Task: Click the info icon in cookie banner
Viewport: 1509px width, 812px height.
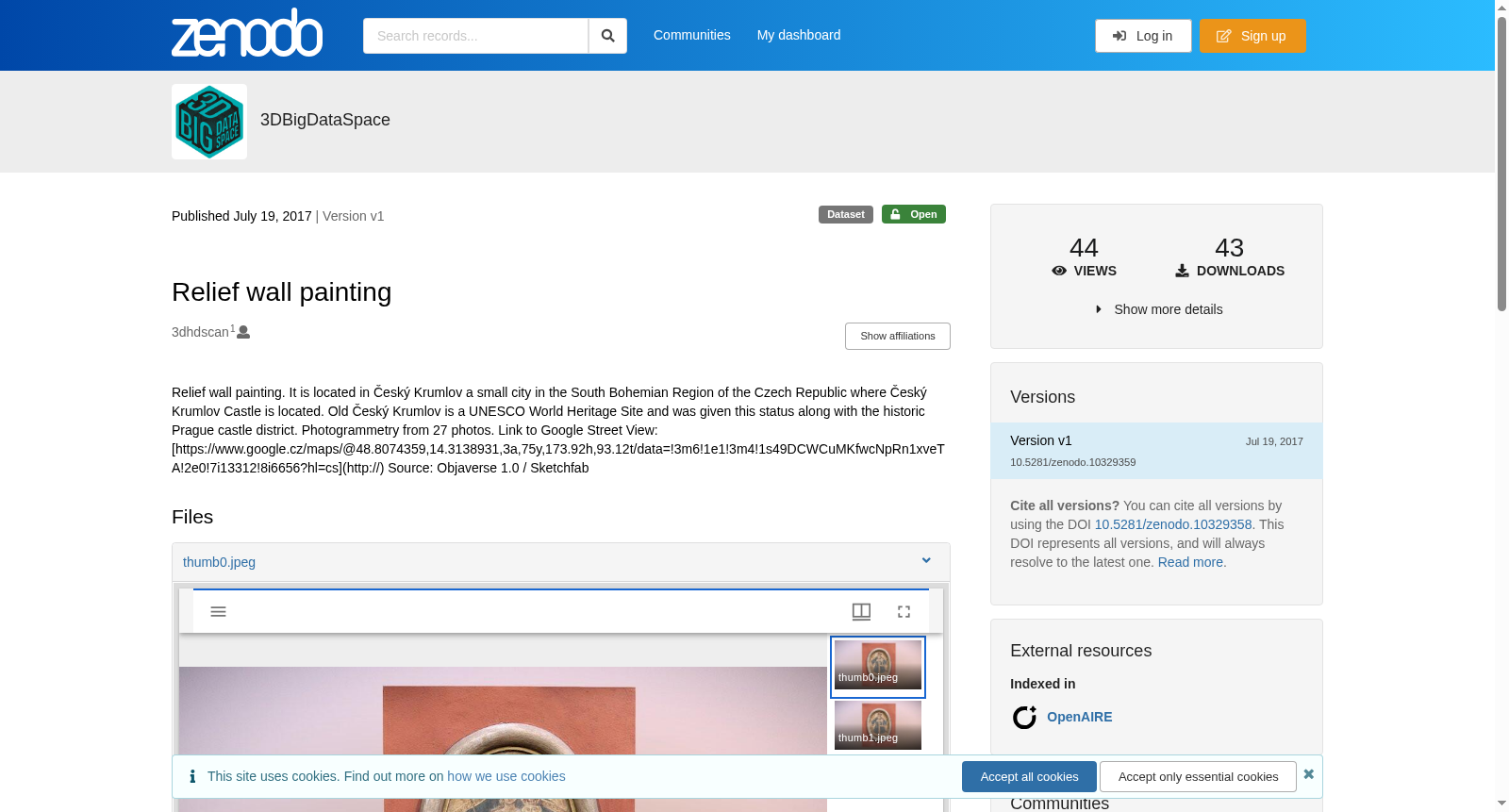Action: coord(192,776)
